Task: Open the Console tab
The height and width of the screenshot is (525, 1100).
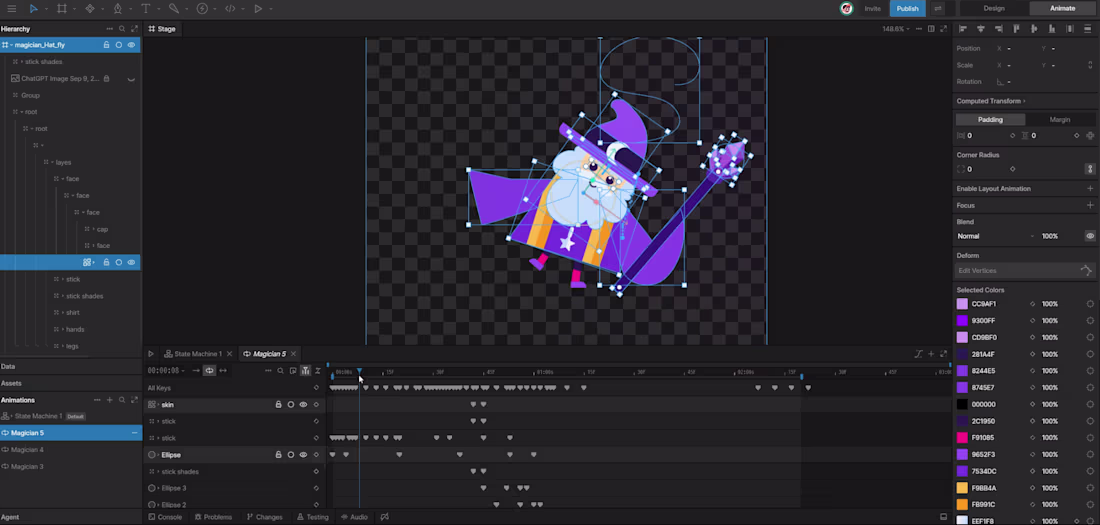Action: (x=165, y=517)
